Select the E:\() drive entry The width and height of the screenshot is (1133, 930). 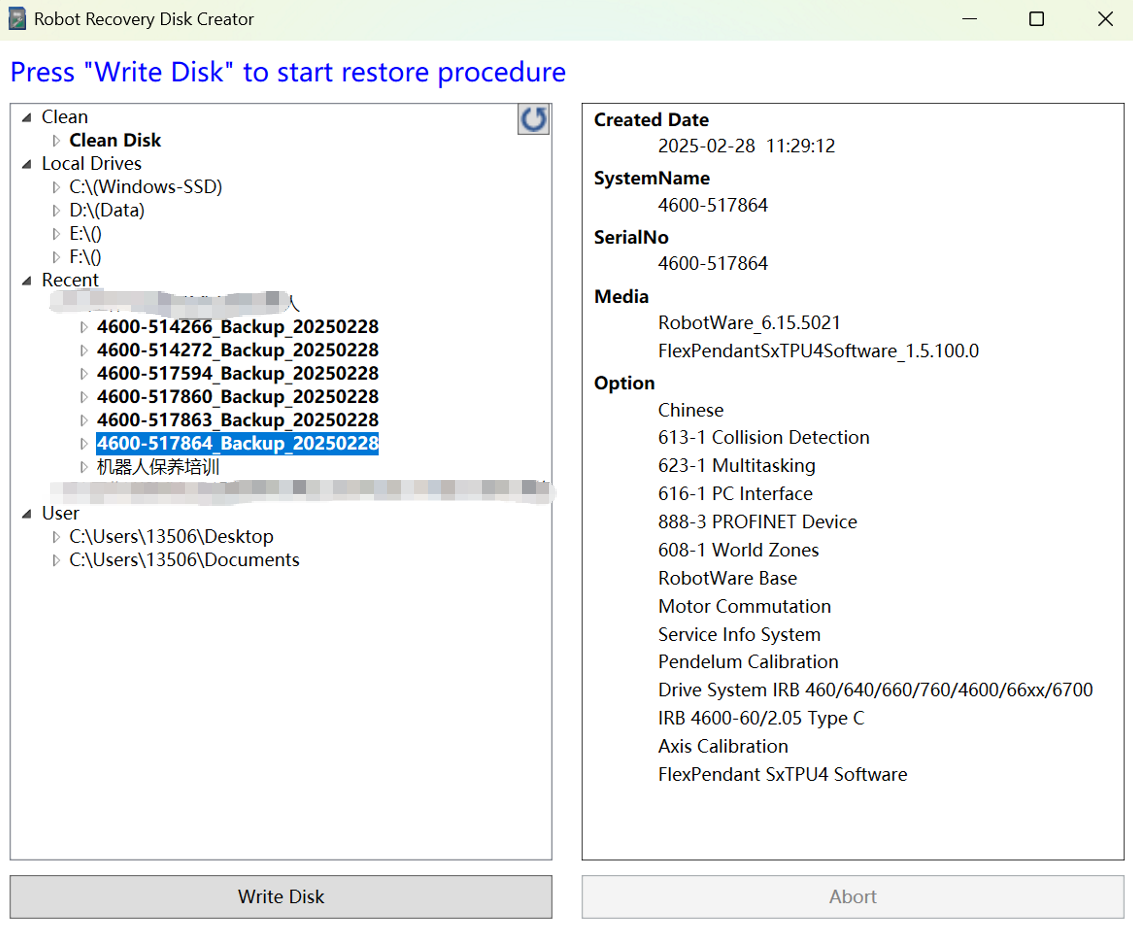tap(85, 233)
